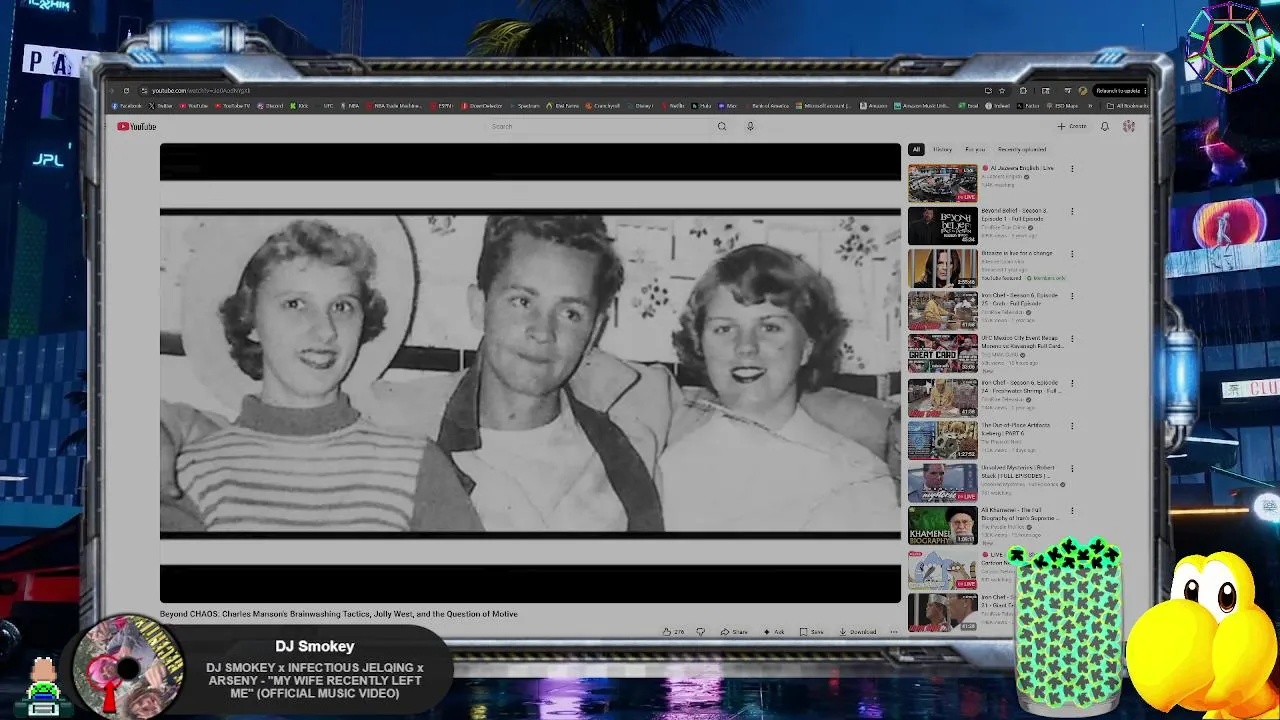Select the History filter chip

click(x=942, y=149)
